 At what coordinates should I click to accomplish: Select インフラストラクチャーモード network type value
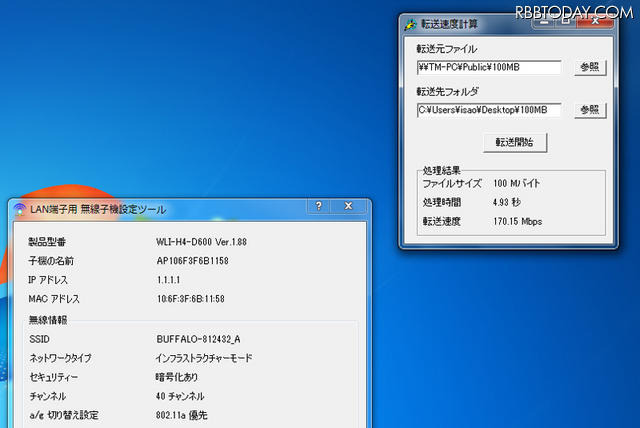click(x=204, y=358)
